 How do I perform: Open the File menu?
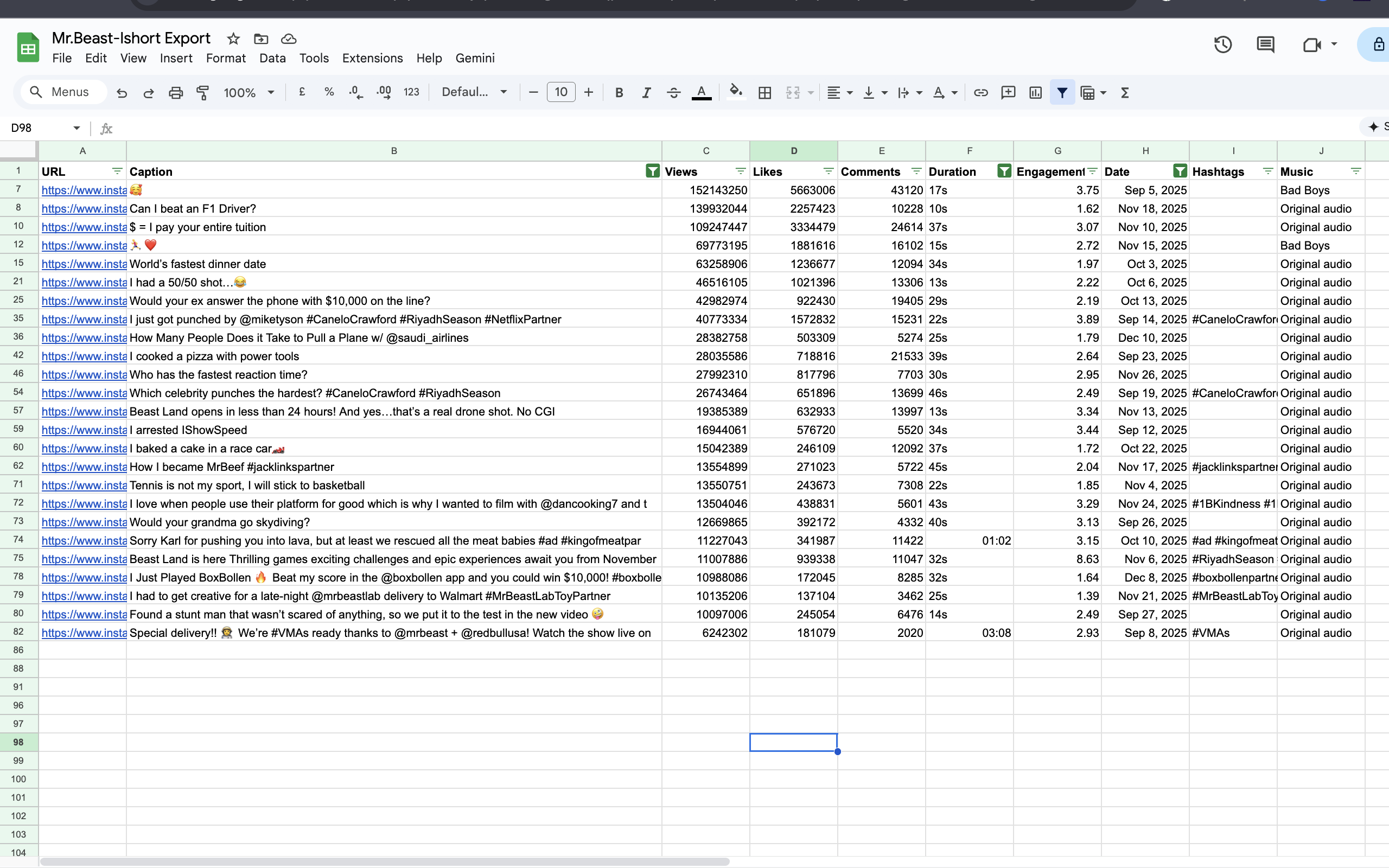pyautogui.click(x=62, y=58)
